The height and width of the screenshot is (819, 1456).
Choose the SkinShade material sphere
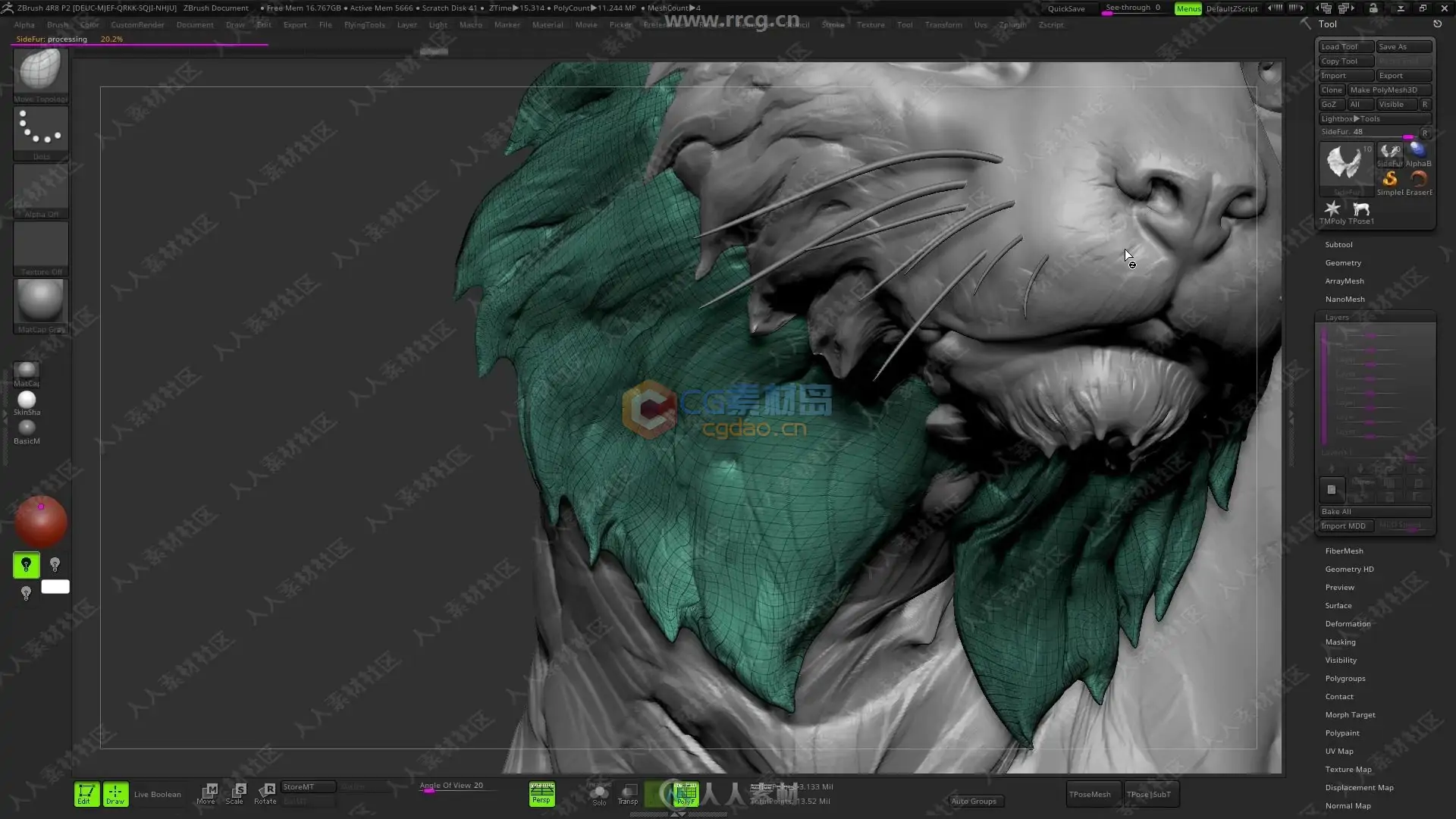coord(27,403)
